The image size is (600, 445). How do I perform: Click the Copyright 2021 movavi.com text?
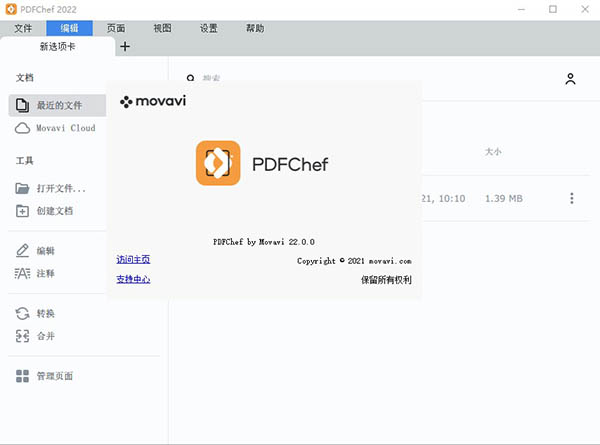pyautogui.click(x=354, y=261)
